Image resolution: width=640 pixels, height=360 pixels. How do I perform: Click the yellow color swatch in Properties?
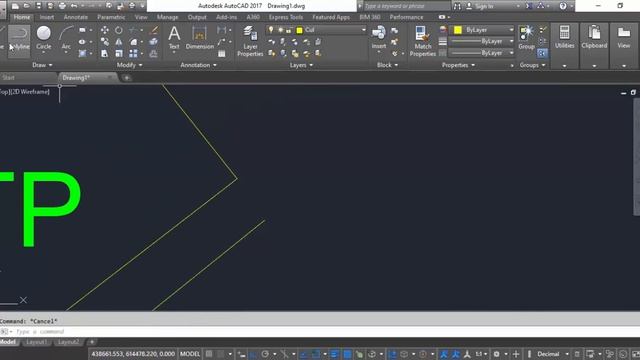click(458, 30)
